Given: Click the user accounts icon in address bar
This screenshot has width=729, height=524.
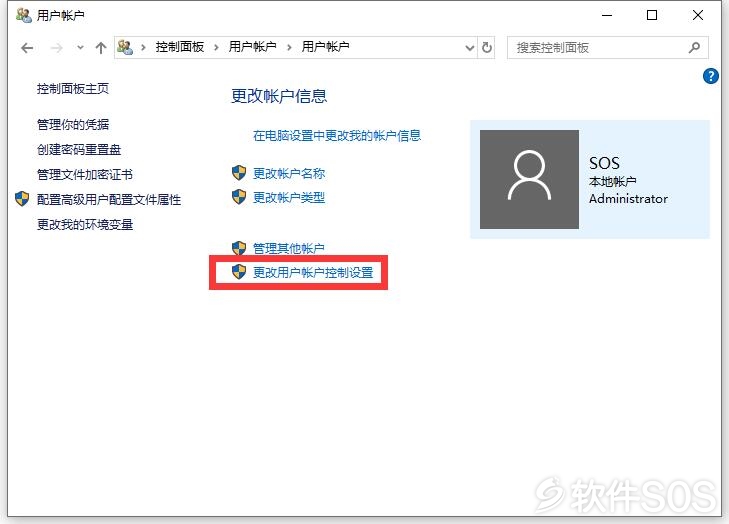Looking at the screenshot, I should (x=125, y=47).
